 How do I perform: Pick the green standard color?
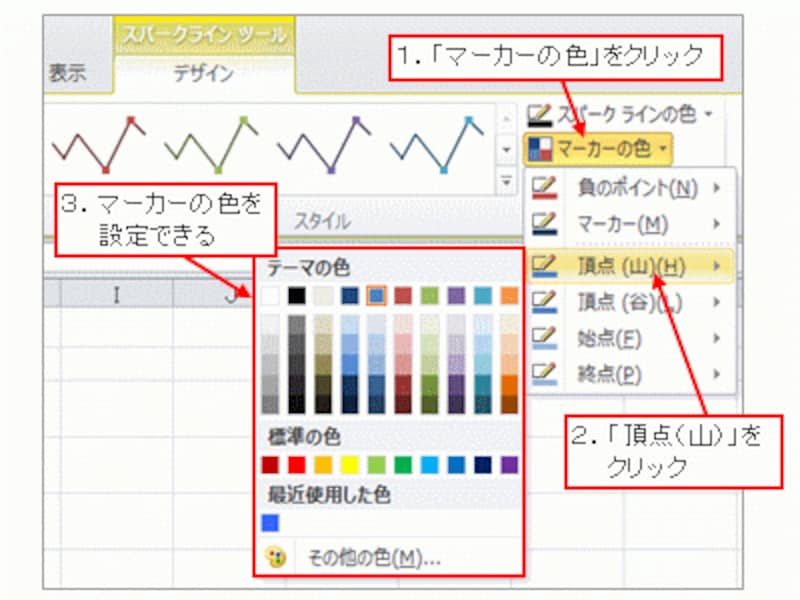click(403, 465)
